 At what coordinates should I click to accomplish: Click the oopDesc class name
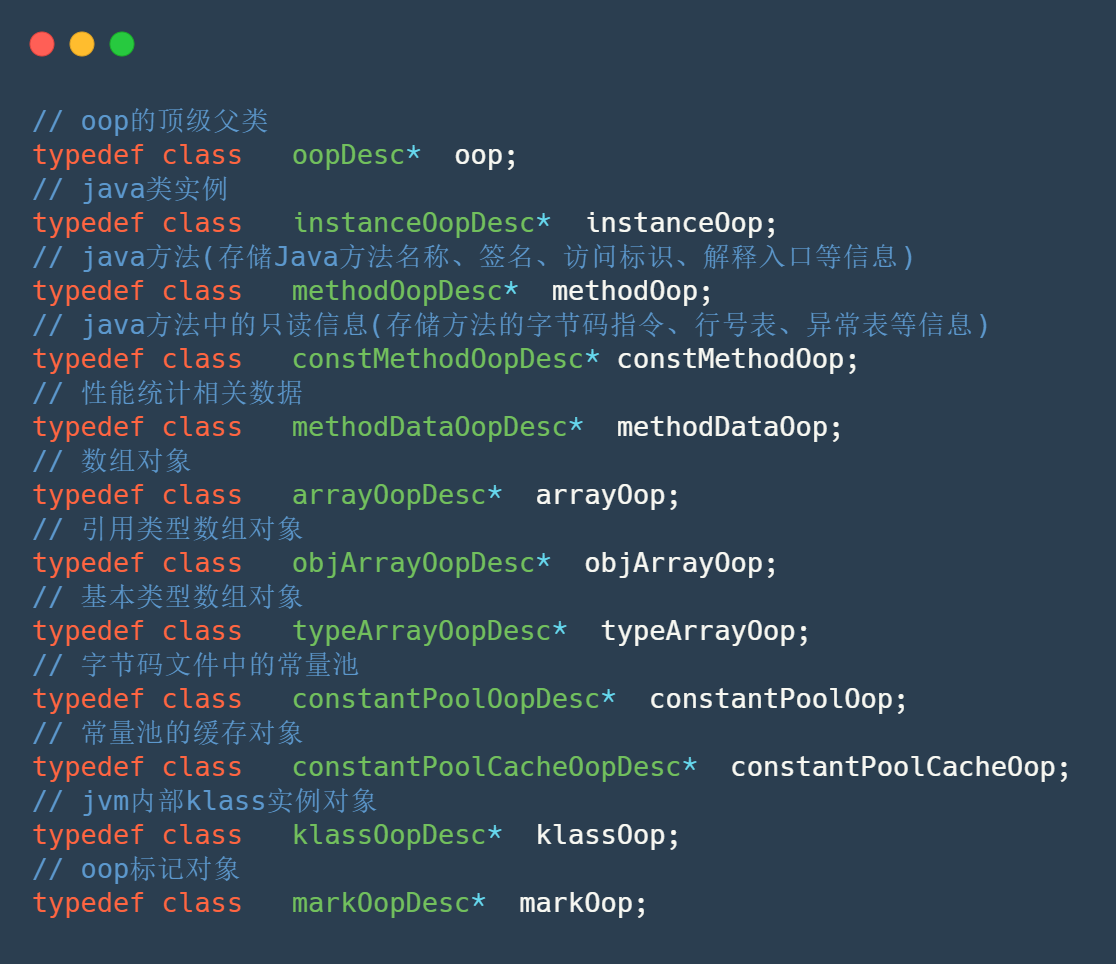point(348,156)
